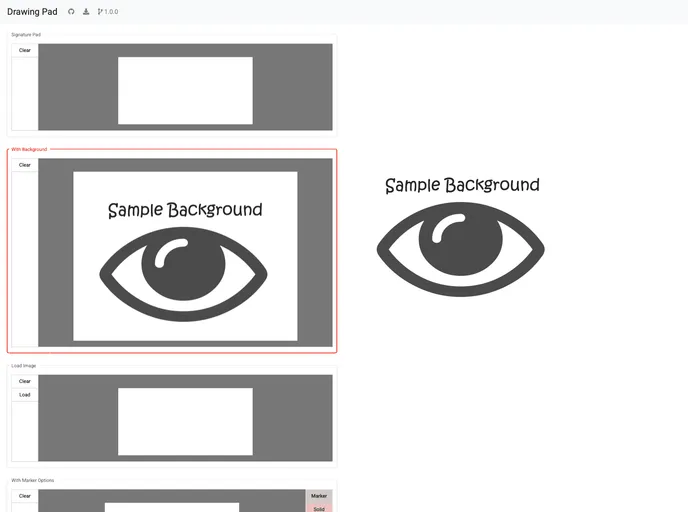Click the Load Image label
Screen dimensions: 688x512
tap(24, 366)
